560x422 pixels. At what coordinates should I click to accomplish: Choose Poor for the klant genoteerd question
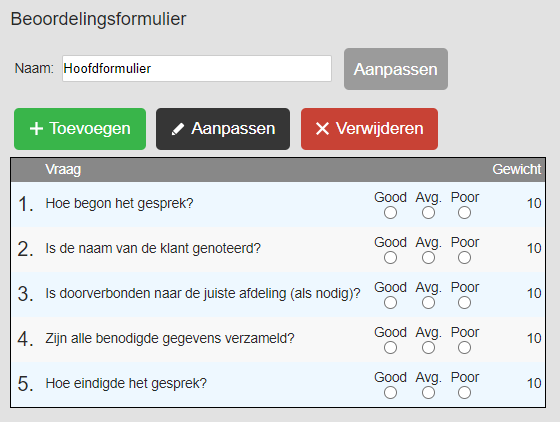point(464,258)
